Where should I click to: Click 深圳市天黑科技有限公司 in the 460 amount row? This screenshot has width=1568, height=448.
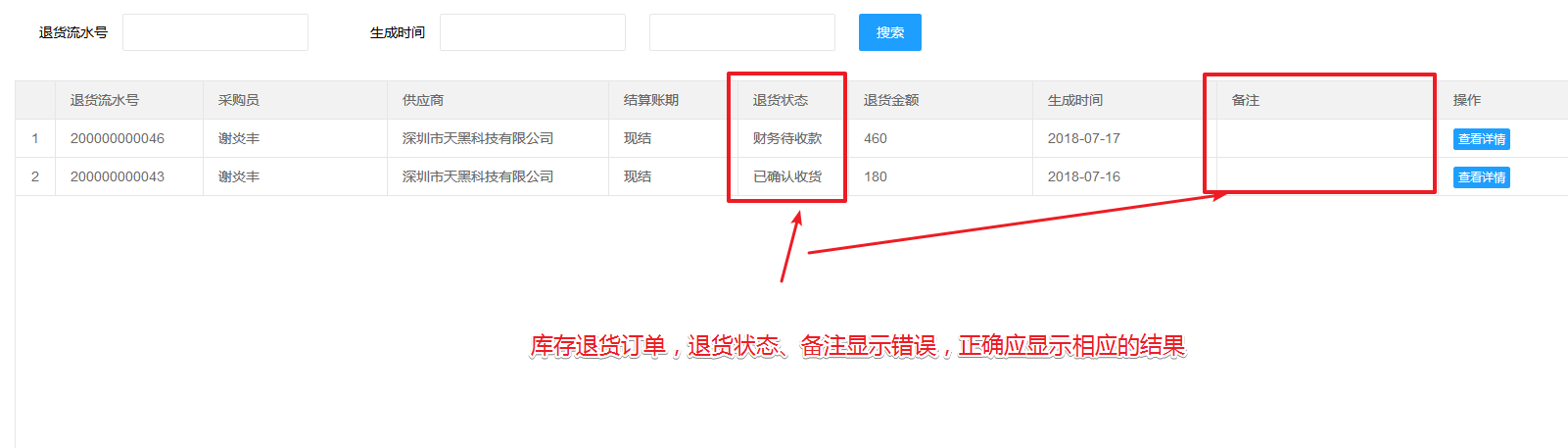(478, 138)
